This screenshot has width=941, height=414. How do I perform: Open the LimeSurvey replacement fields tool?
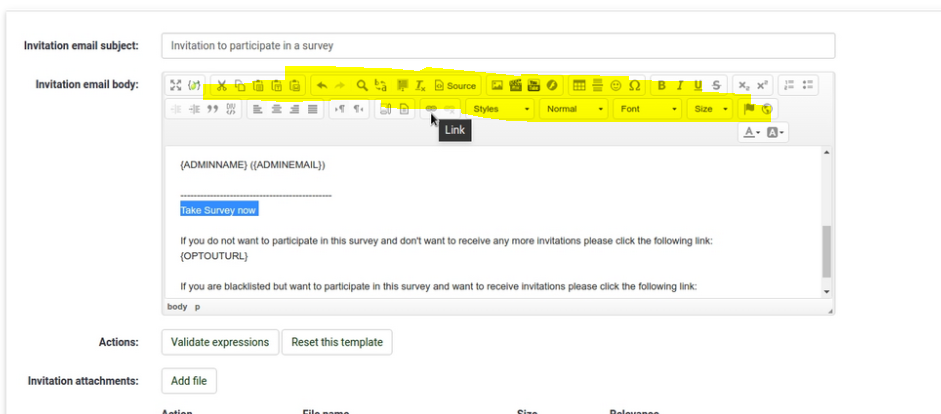tap(194, 85)
